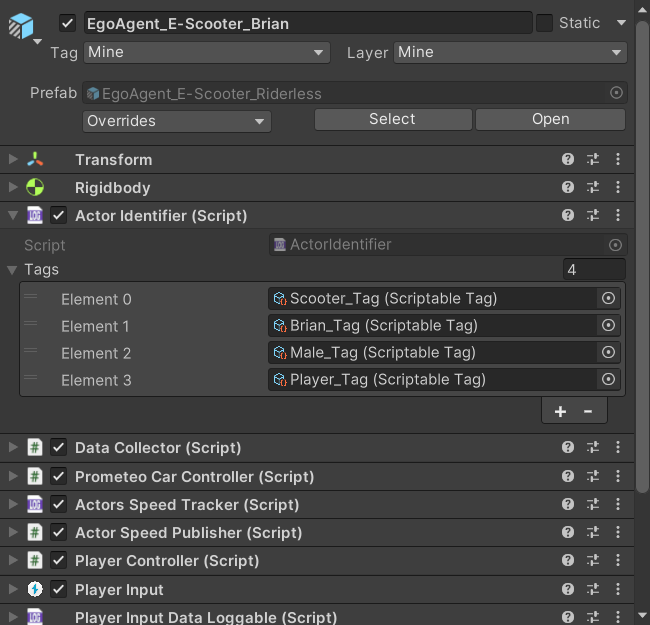The height and width of the screenshot is (625, 650).
Task: Pick object for Brian_Tag element field
Action: (608, 325)
